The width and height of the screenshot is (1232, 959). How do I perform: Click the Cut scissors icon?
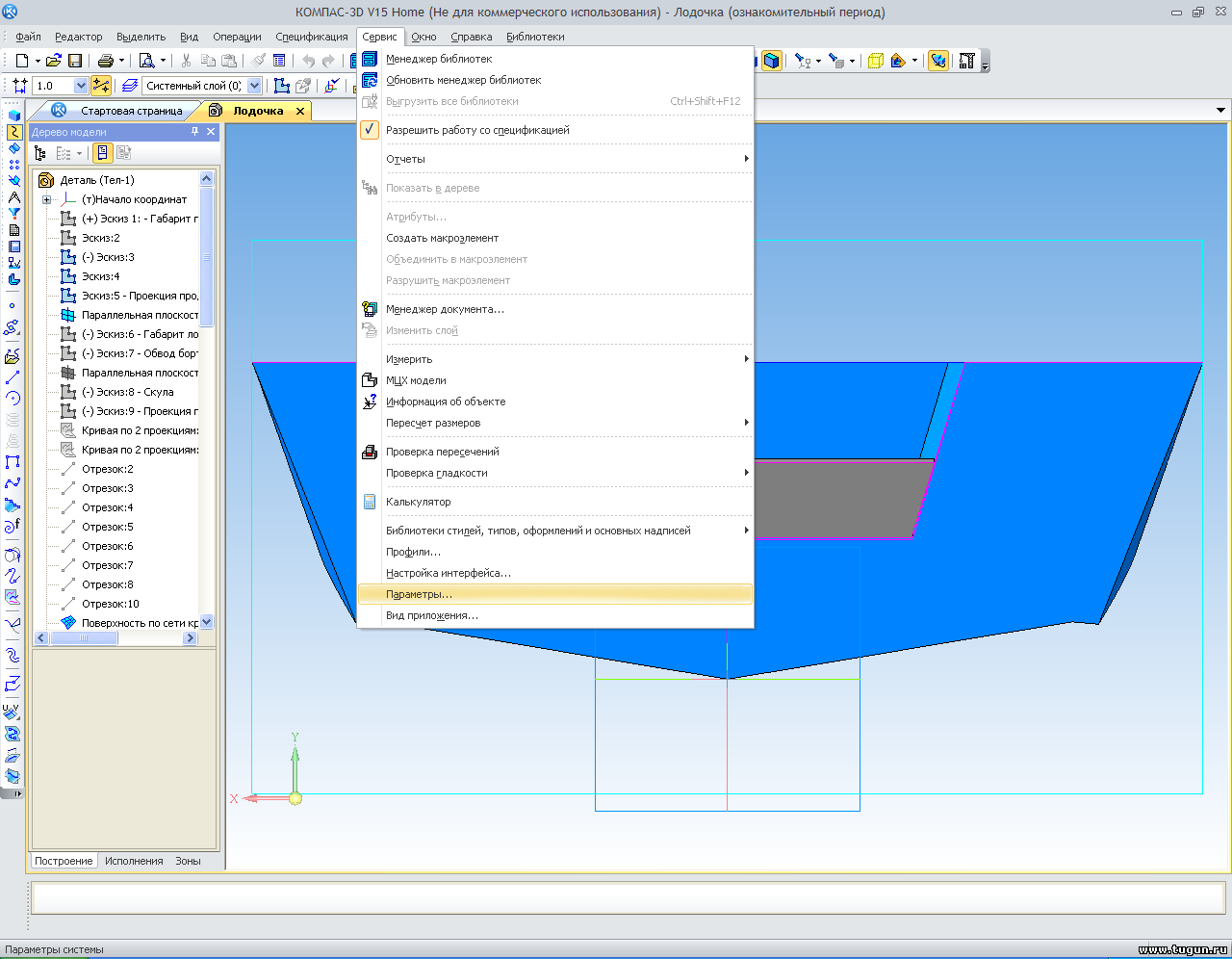click(x=187, y=61)
